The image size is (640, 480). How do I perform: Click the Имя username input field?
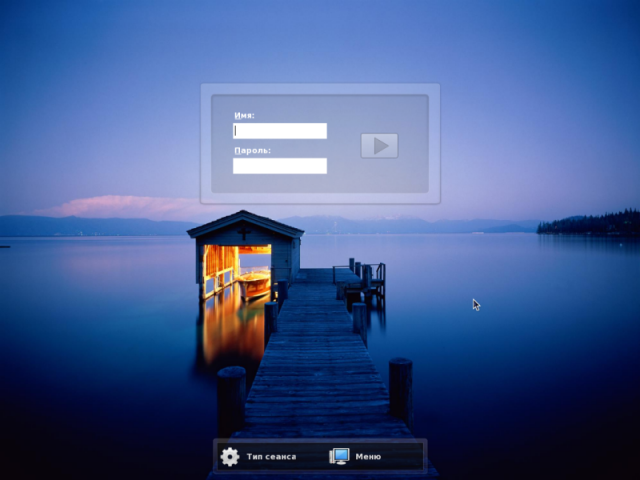coord(280,131)
